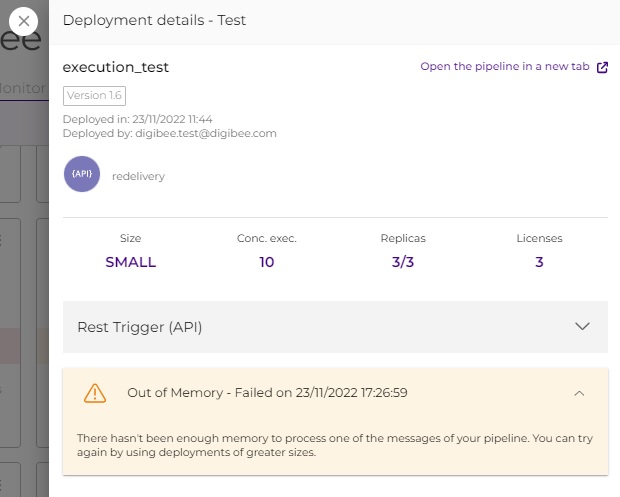The height and width of the screenshot is (497, 620).
Task: Click the SMALL deployment size value
Action: [131, 262]
